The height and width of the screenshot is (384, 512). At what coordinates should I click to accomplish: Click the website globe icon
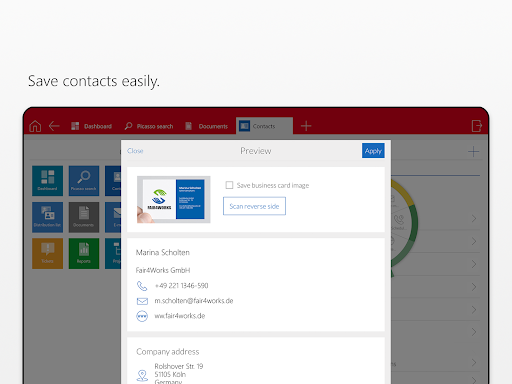(x=142, y=316)
